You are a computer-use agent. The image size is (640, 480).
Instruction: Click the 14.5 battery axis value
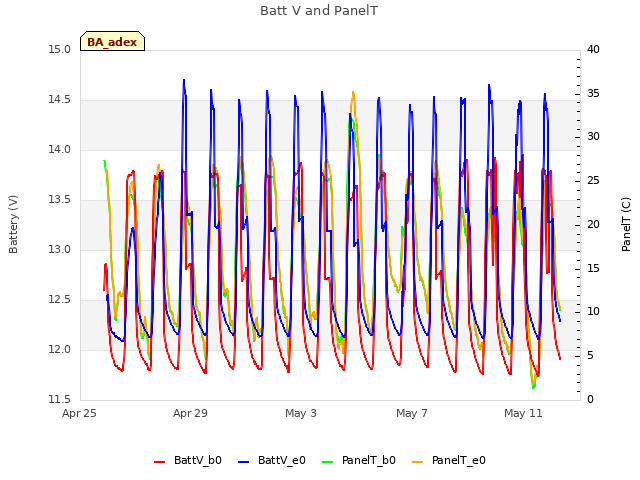60,100
